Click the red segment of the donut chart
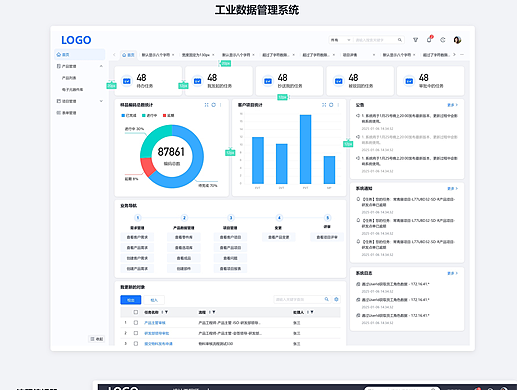 pos(148,167)
